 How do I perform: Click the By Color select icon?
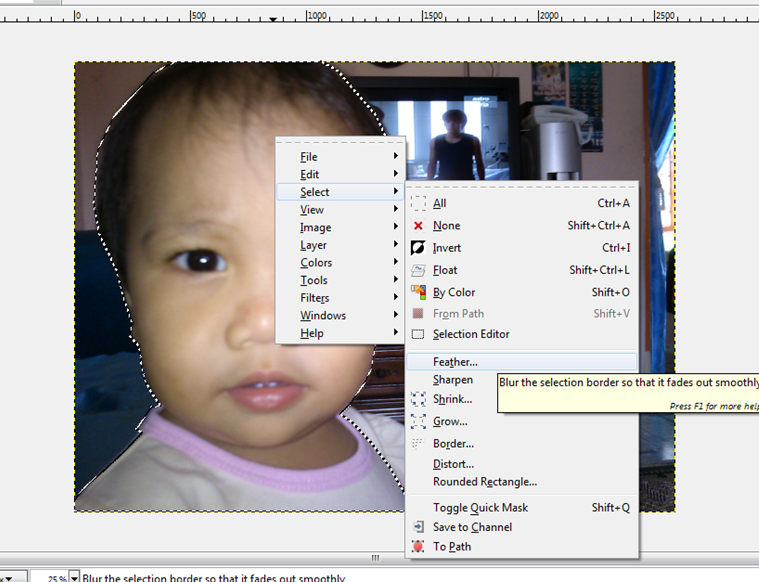(x=418, y=292)
